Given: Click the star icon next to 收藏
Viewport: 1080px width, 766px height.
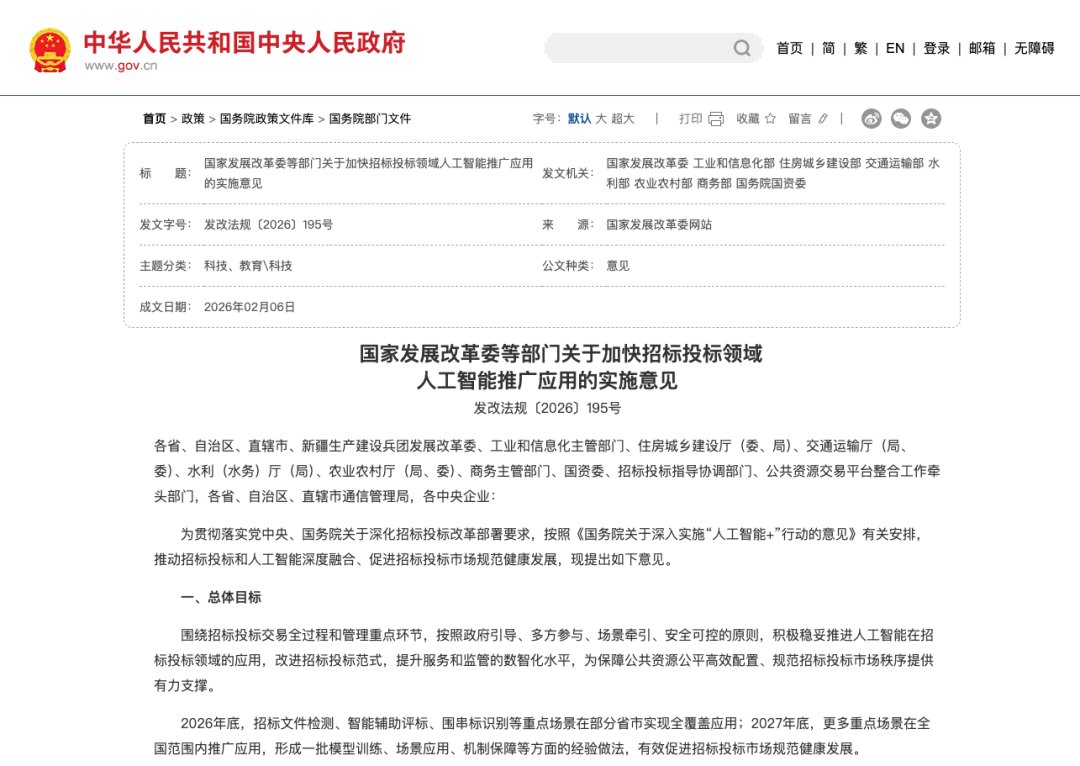Looking at the screenshot, I should [771, 118].
